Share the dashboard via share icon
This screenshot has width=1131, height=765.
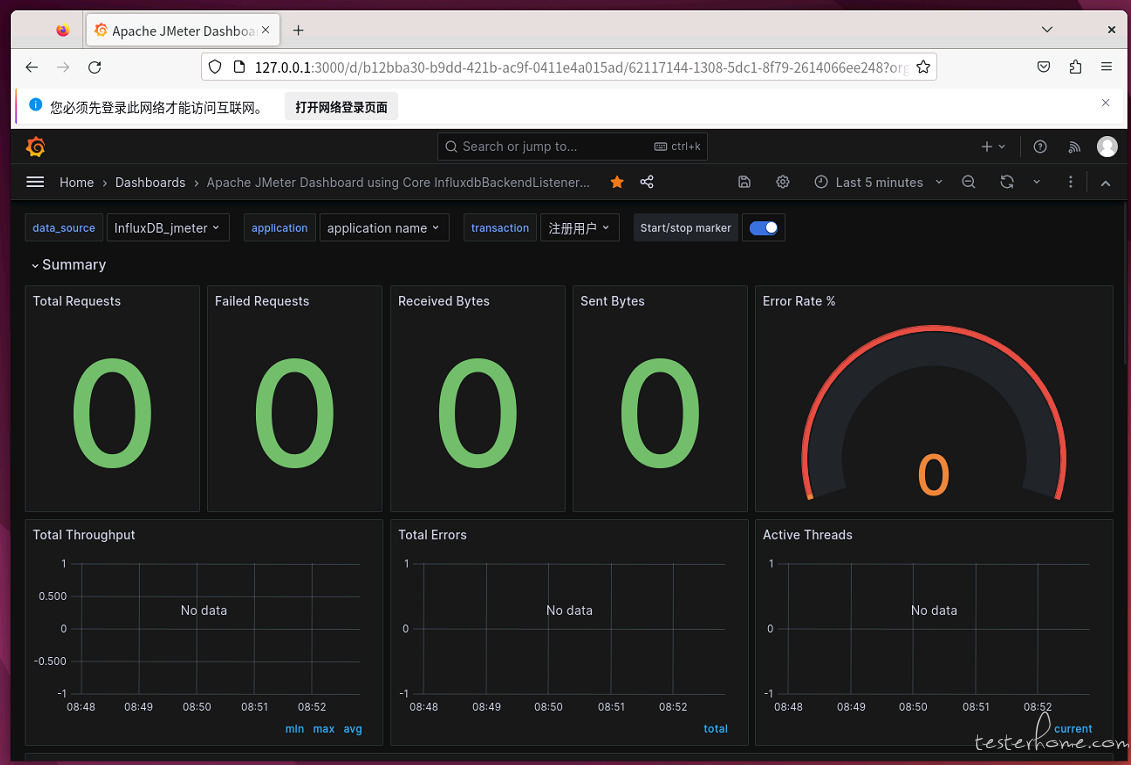point(647,182)
